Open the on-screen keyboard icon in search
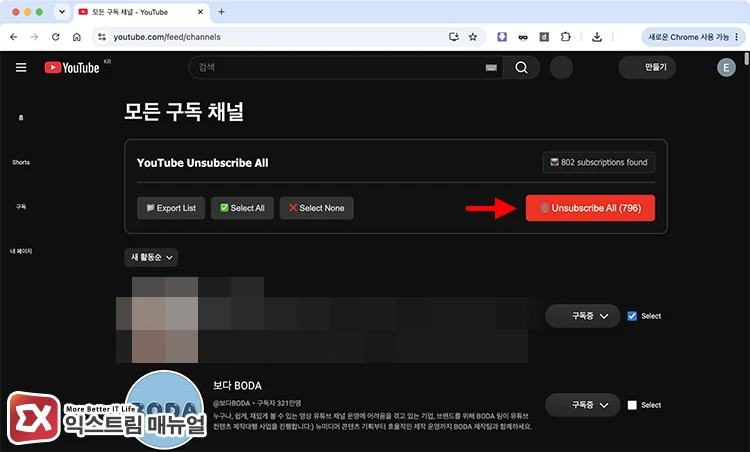Viewport: 750px width, 452px height. pos(491,67)
